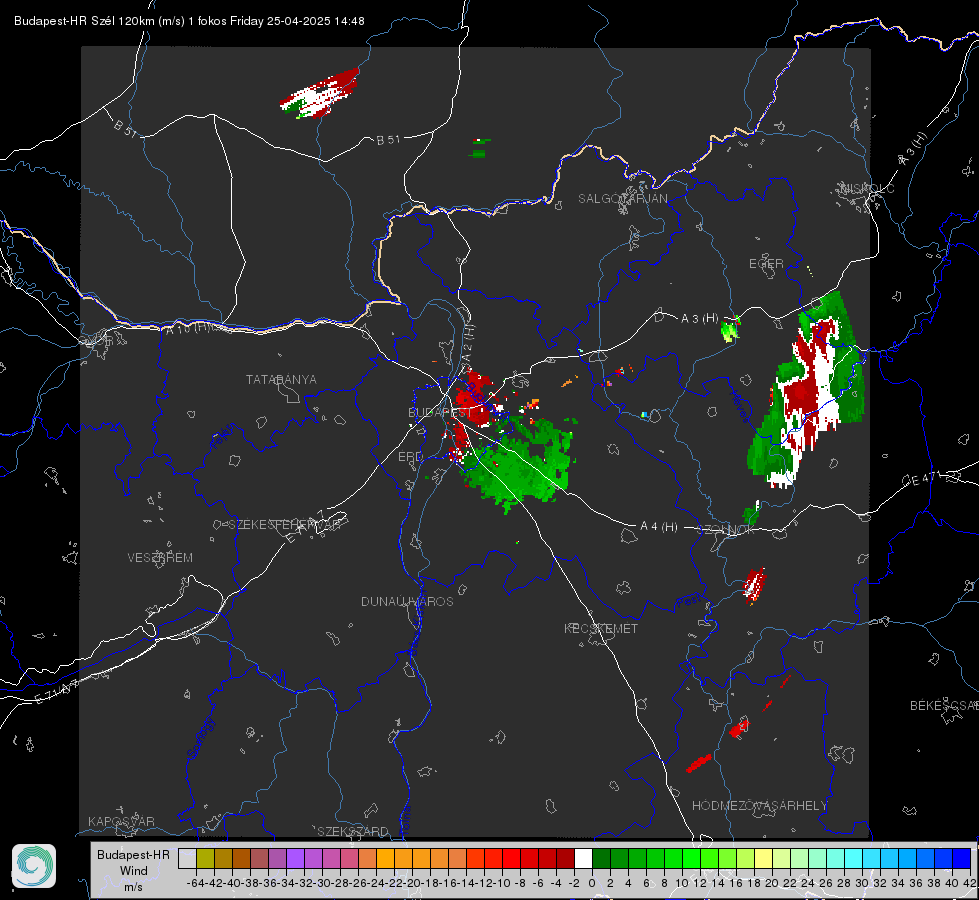Viewport: 979px width, 900px height.
Task: Pick the darkest green legend swatch
Action: pos(601,858)
